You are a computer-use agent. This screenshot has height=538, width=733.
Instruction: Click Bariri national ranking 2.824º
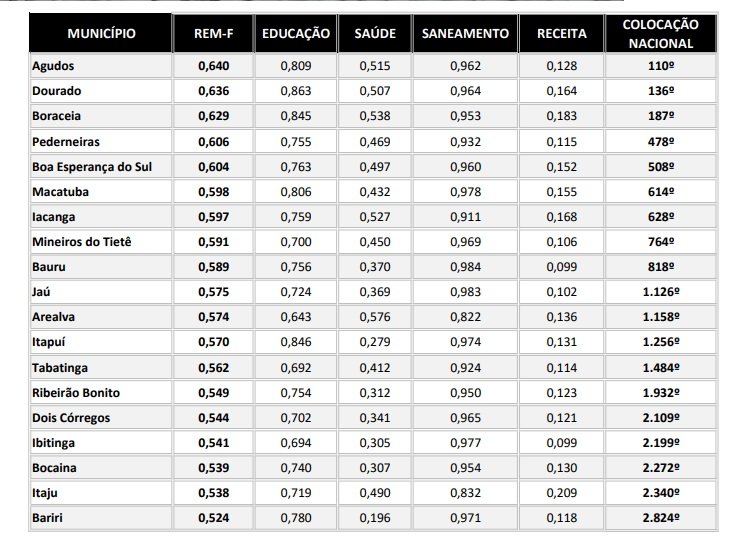point(661,518)
